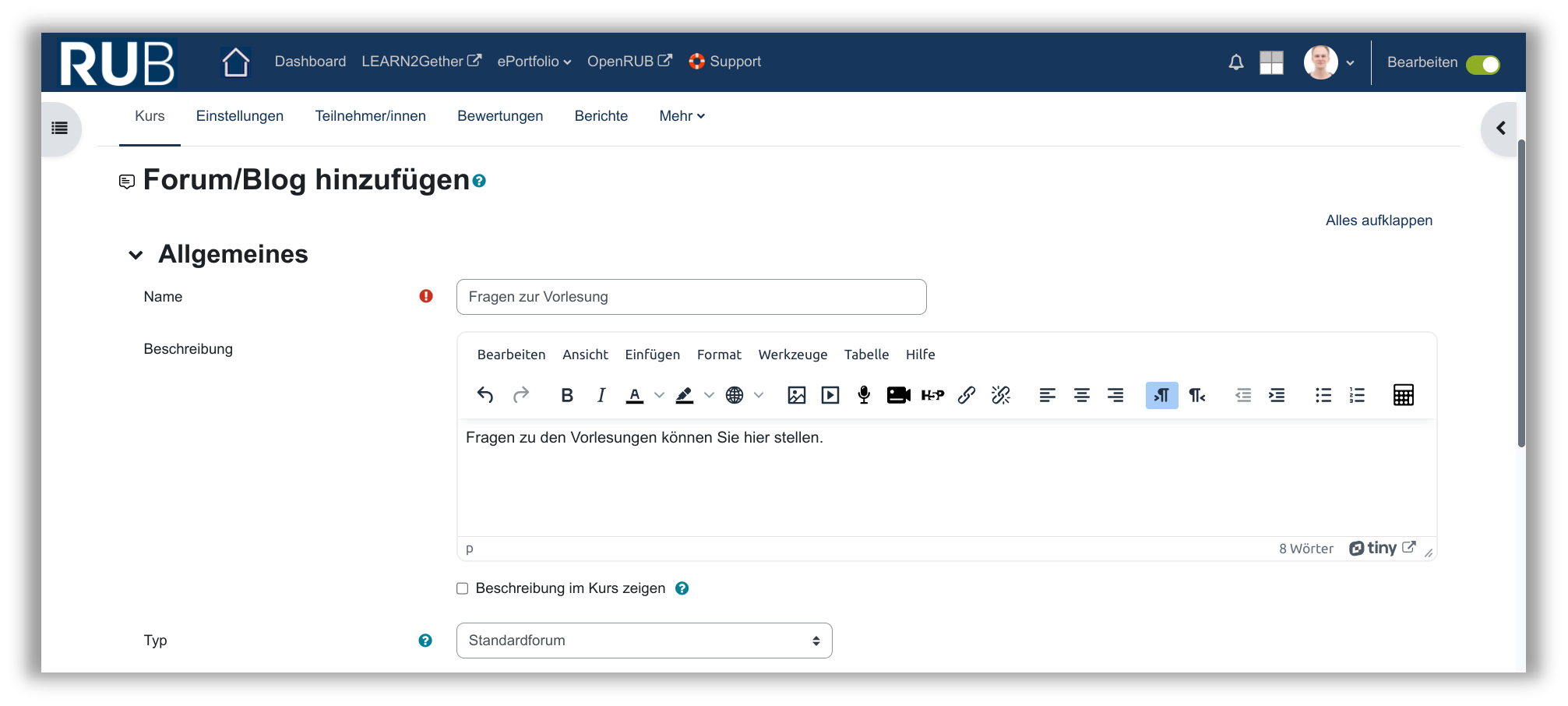Open the notifications bell
The height and width of the screenshot is (706, 1568).
[x=1235, y=62]
